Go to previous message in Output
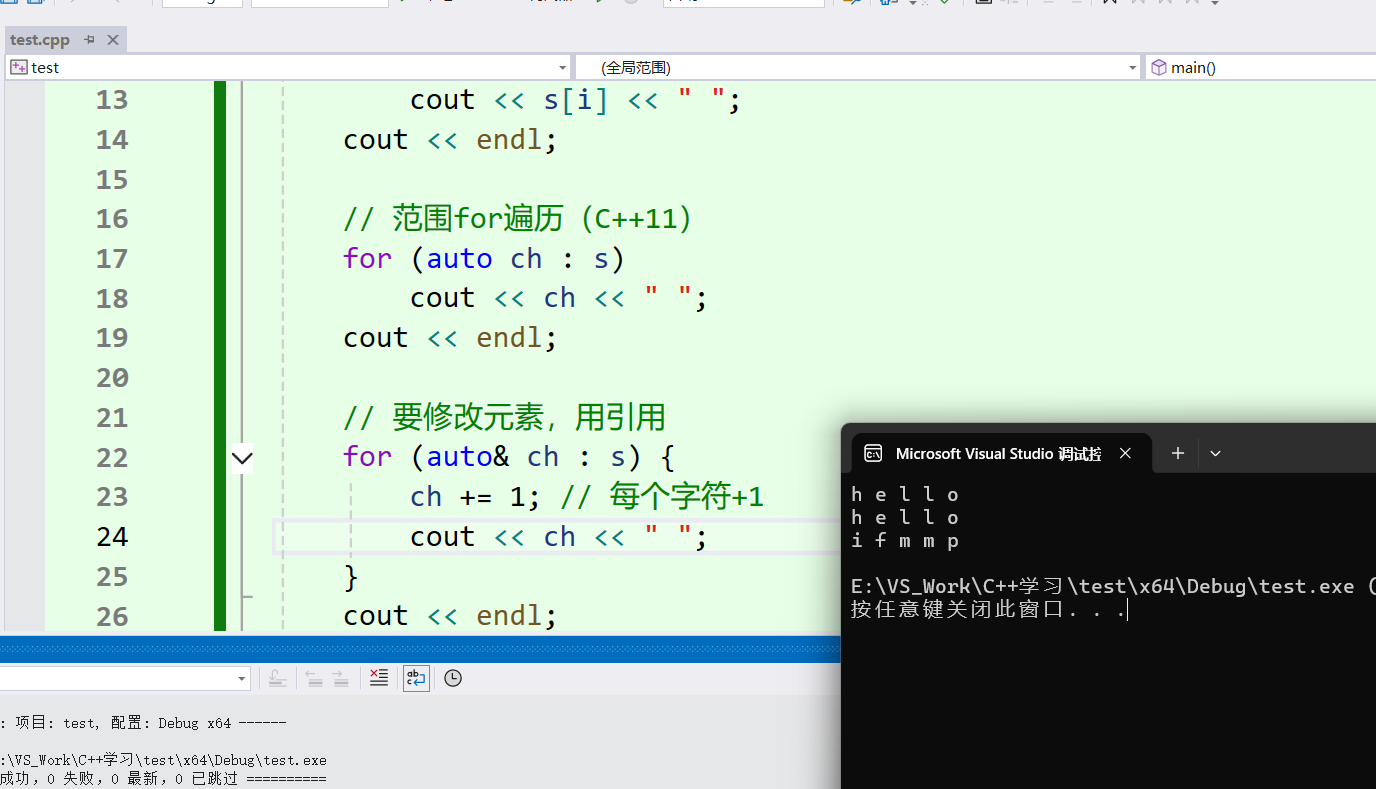 click(x=314, y=678)
